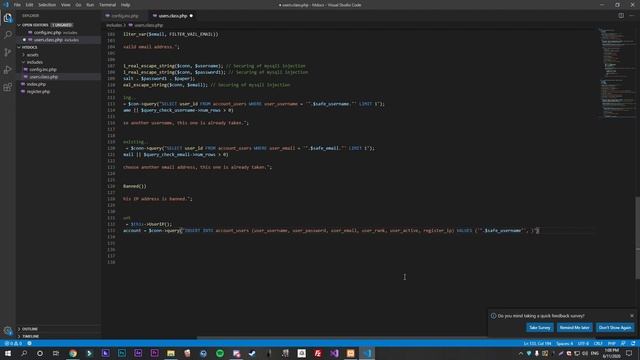Collapse the HTDOCS folder section

[x=19, y=47]
